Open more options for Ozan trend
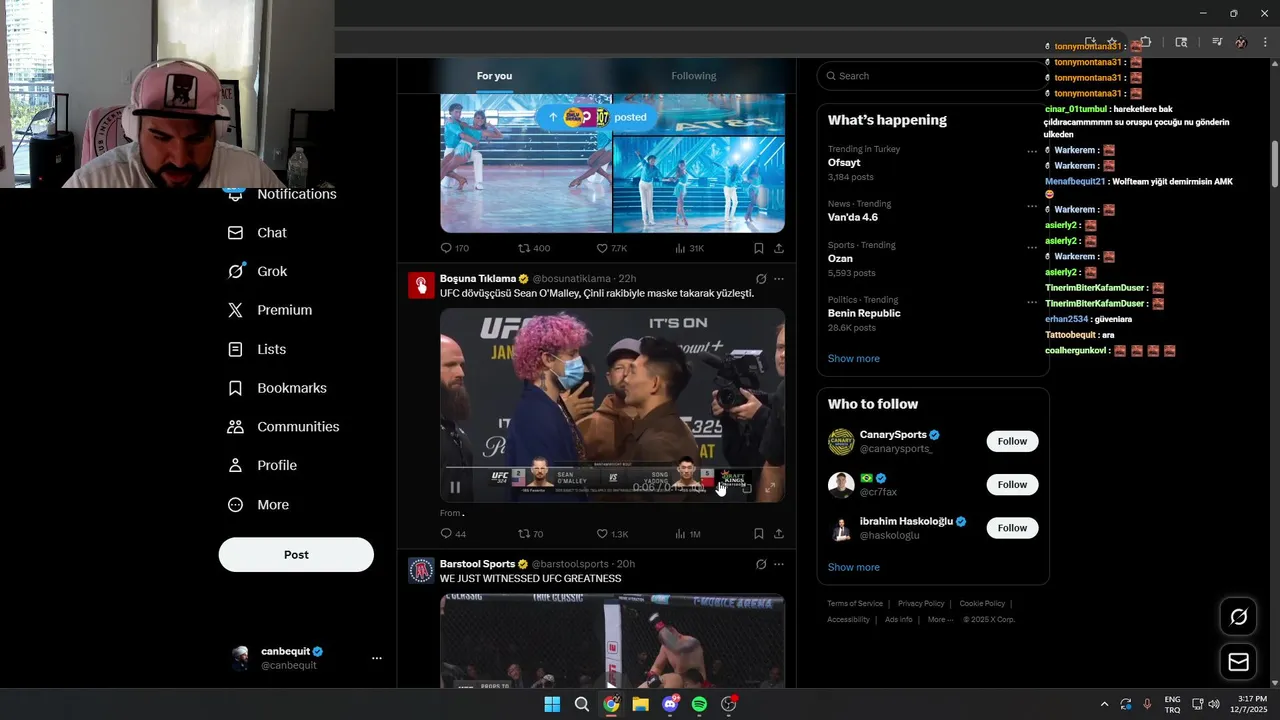Image resolution: width=1280 pixels, height=720 pixels. click(x=1031, y=248)
